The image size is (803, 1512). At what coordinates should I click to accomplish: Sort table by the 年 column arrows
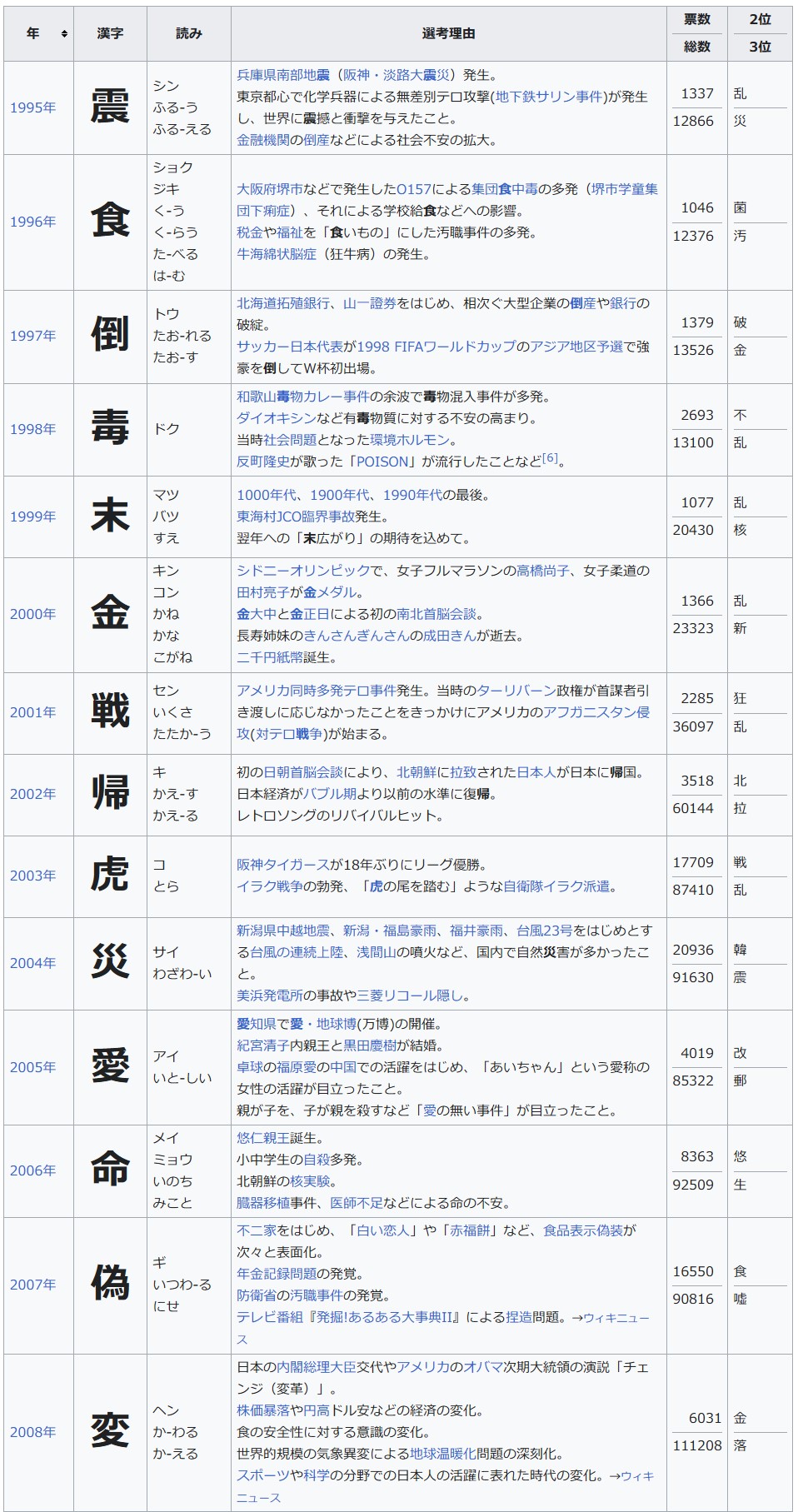click(64, 33)
